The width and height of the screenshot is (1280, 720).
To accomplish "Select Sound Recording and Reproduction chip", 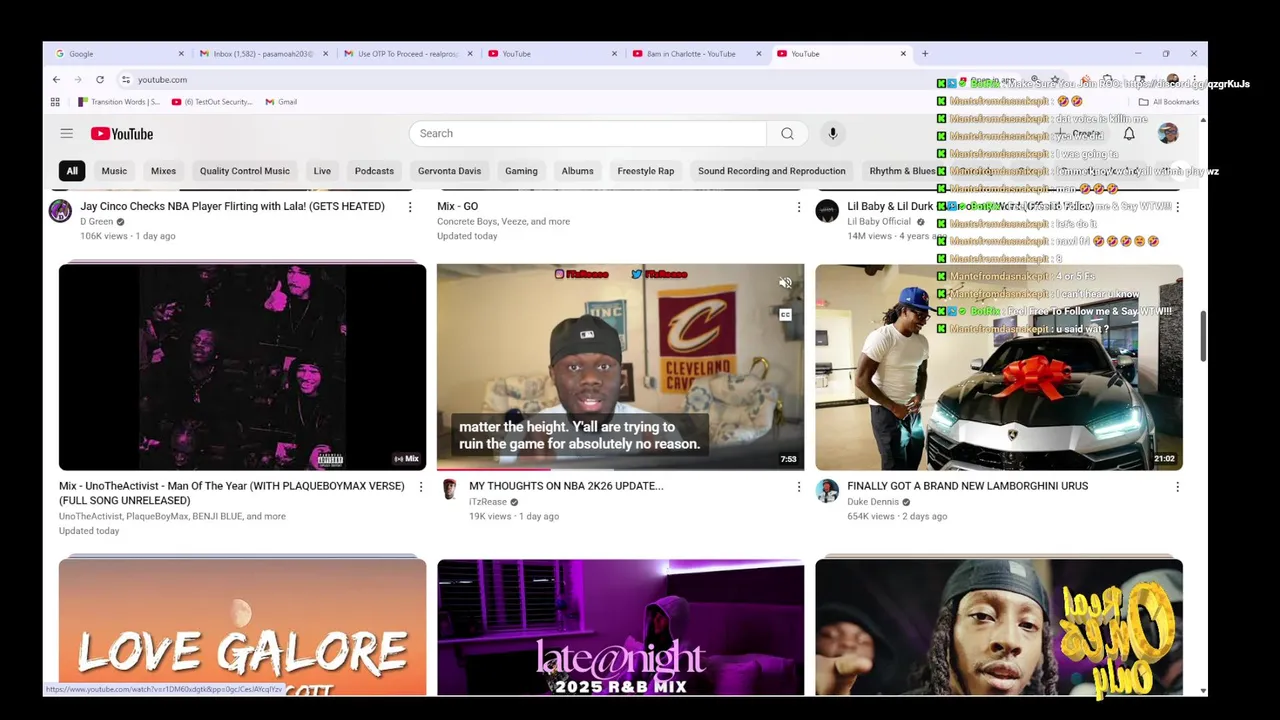I will pos(771,171).
